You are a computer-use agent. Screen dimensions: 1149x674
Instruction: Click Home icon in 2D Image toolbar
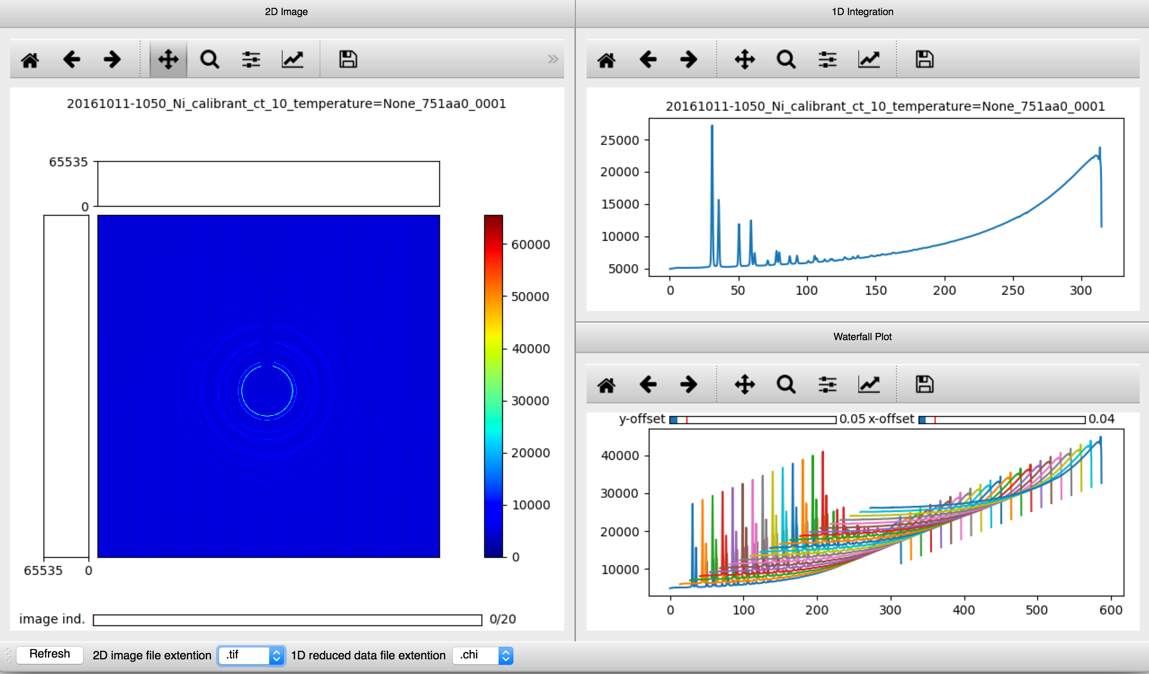(30, 60)
